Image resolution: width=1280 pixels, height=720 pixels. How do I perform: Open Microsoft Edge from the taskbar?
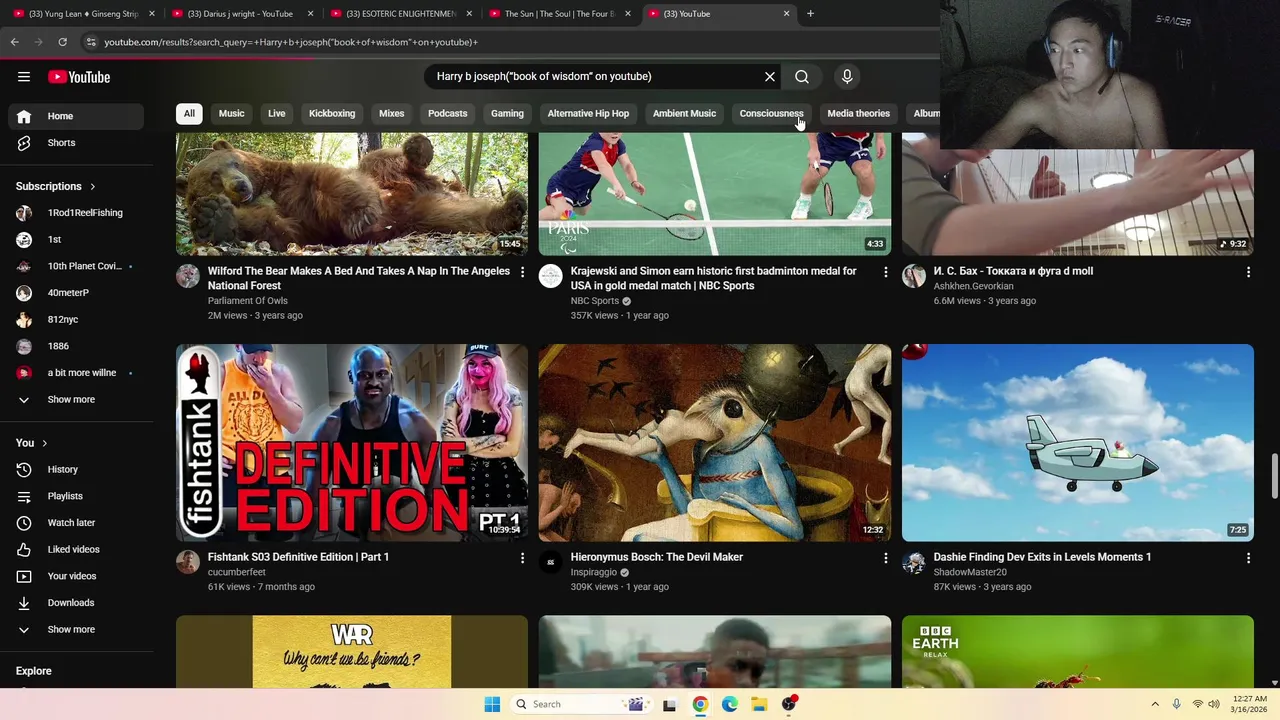[730, 704]
